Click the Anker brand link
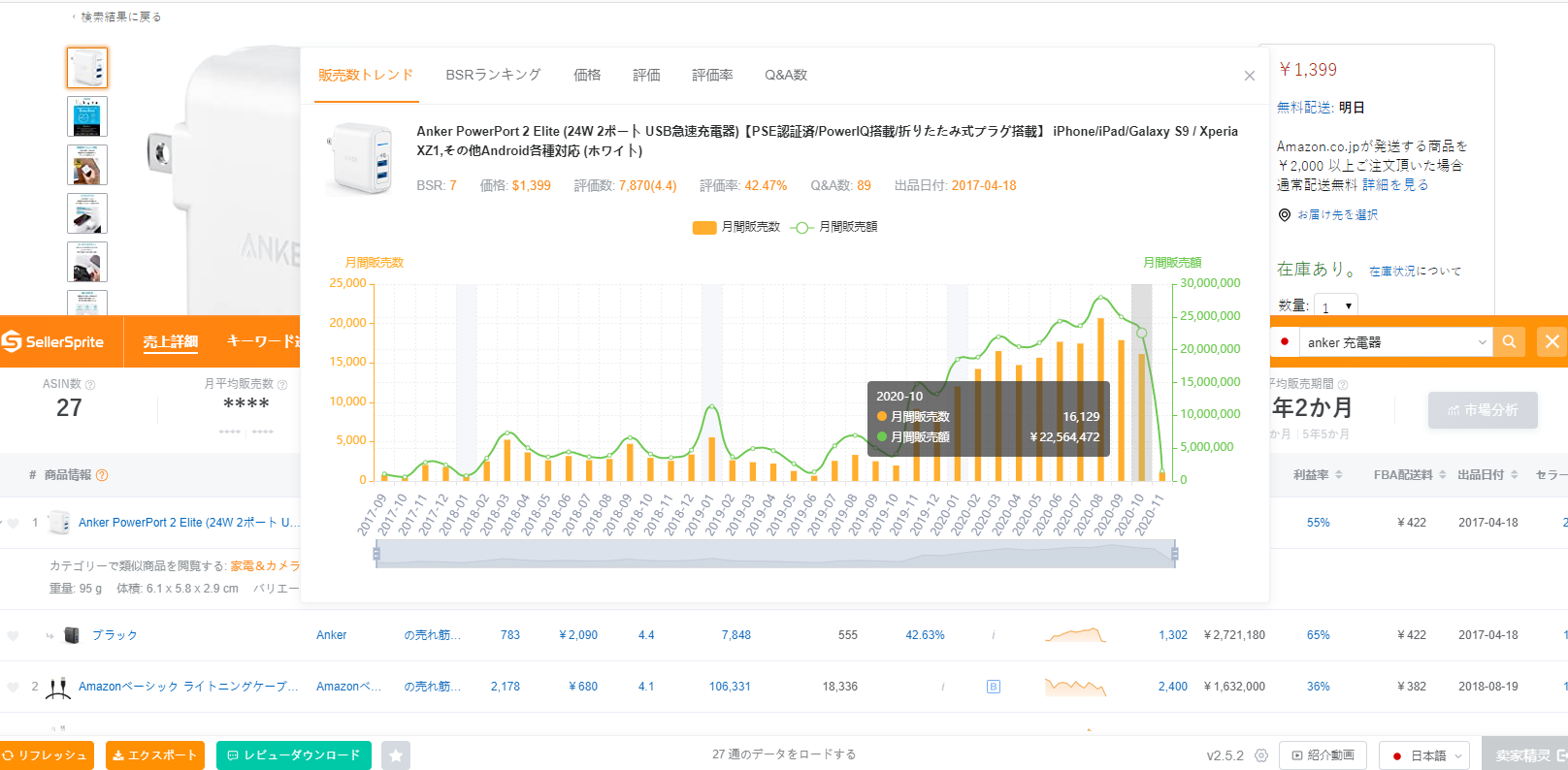The width and height of the screenshot is (1568, 770). pos(331,635)
